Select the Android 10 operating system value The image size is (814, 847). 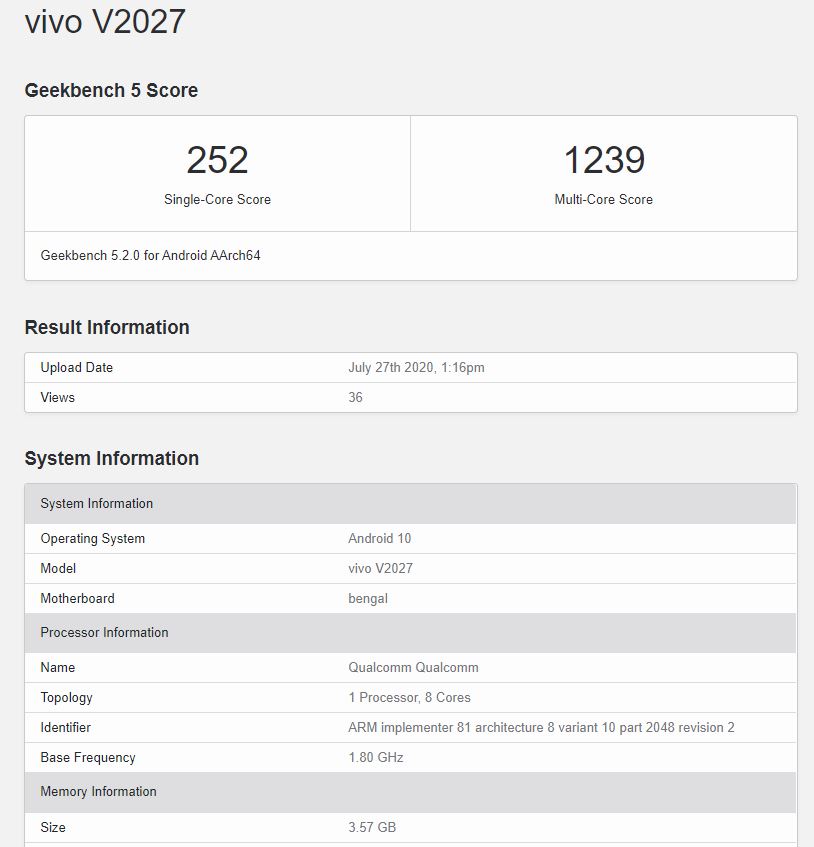coord(379,539)
